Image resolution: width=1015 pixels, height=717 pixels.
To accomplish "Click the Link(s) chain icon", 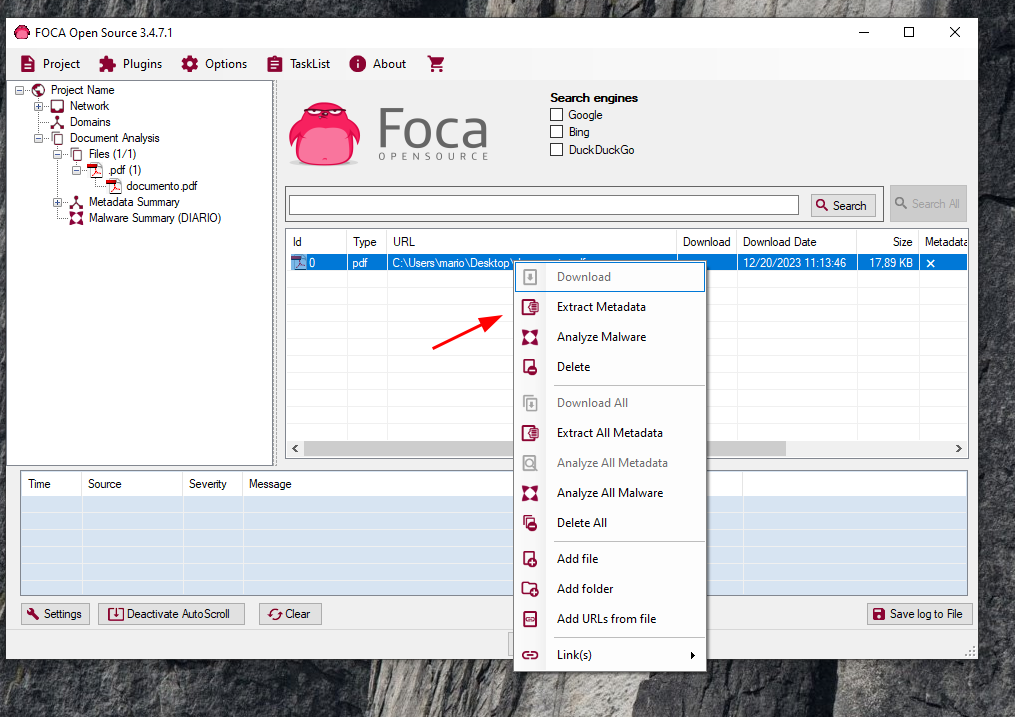I will click(x=530, y=655).
